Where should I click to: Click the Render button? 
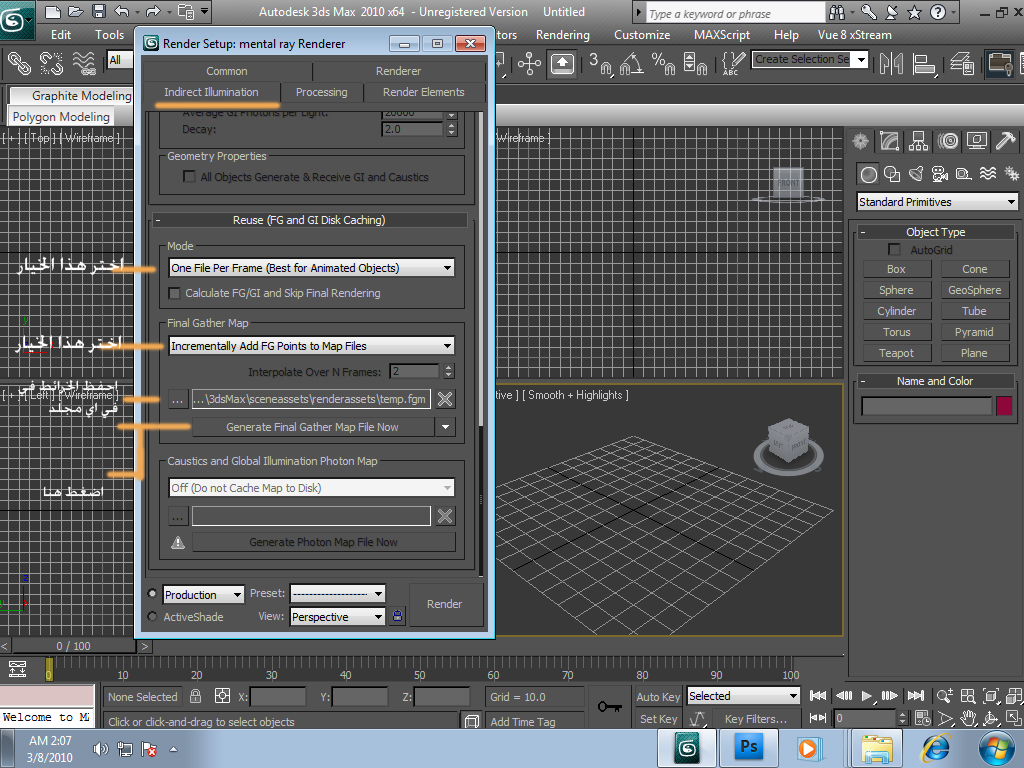444,604
